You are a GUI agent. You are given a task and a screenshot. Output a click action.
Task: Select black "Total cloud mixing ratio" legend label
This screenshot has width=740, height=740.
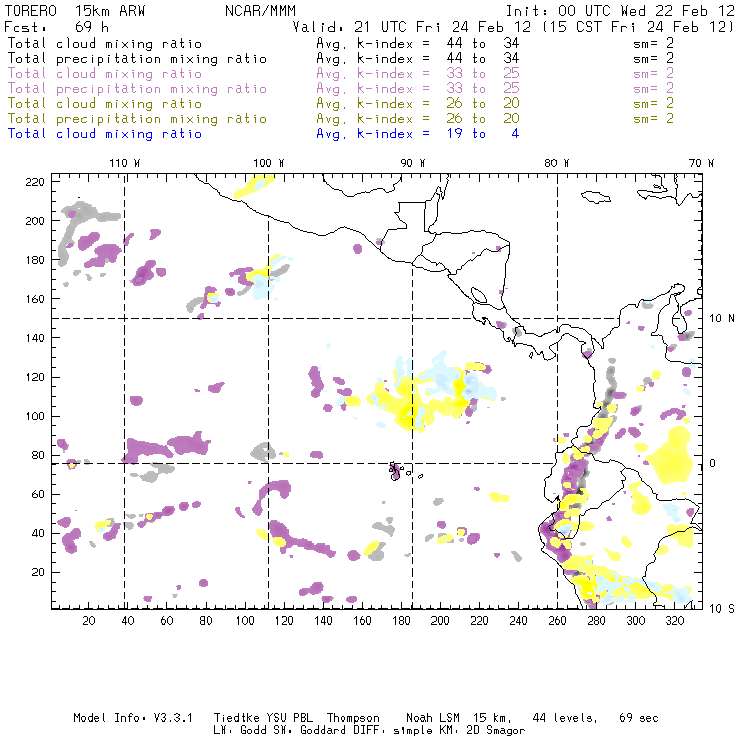(105, 43)
